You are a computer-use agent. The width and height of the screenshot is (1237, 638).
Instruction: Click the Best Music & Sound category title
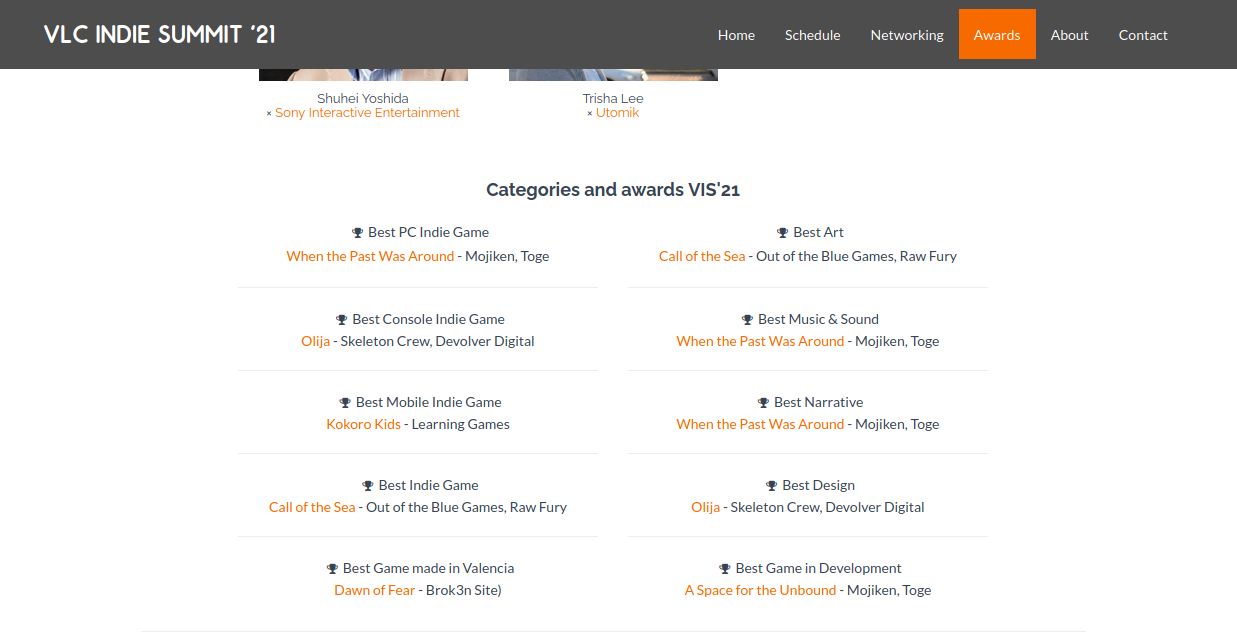(818, 319)
